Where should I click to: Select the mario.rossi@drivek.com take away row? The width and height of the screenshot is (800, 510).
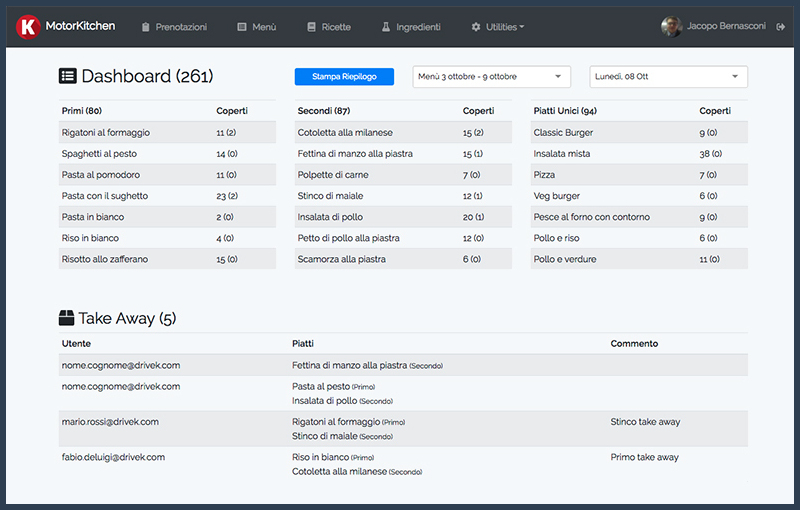(x=404, y=429)
